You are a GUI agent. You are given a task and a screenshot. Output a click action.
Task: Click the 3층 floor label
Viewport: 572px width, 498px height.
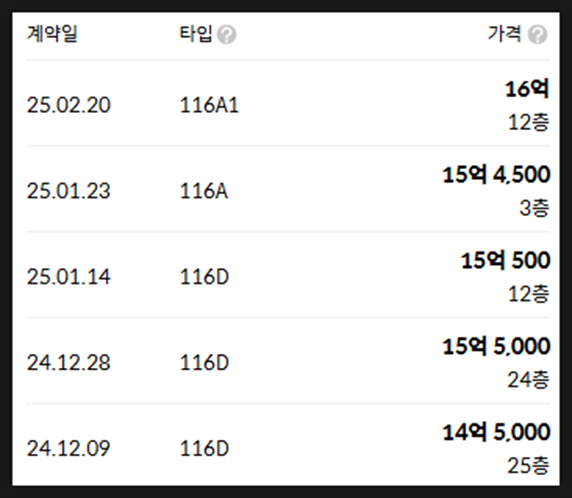[x=534, y=208]
